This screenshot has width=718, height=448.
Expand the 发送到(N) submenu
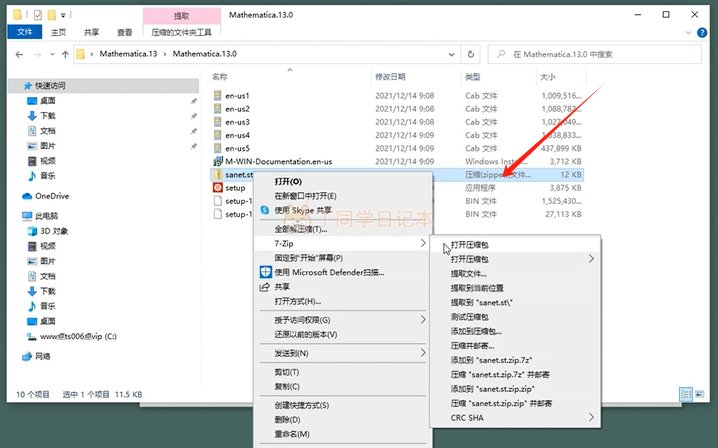tap(423, 353)
